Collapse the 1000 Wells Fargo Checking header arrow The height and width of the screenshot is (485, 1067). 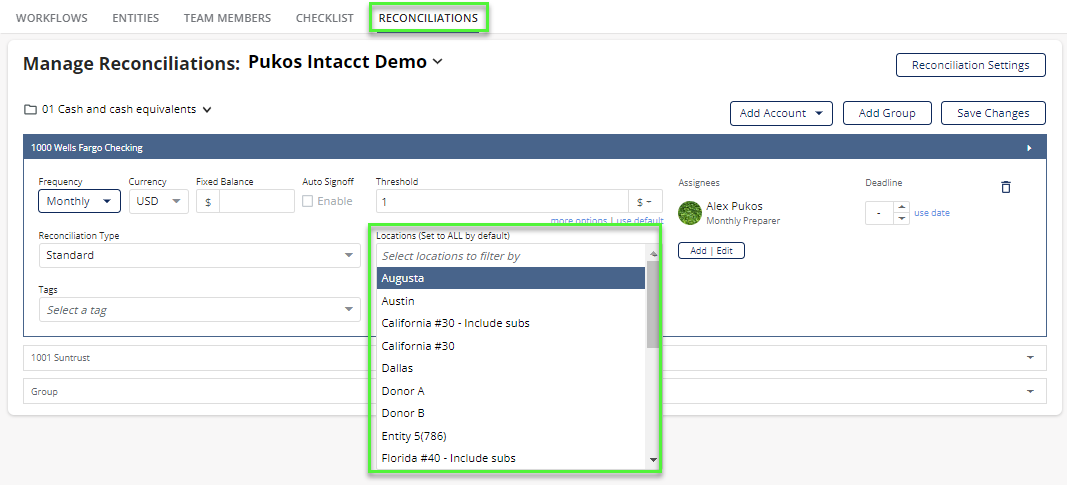1029,148
